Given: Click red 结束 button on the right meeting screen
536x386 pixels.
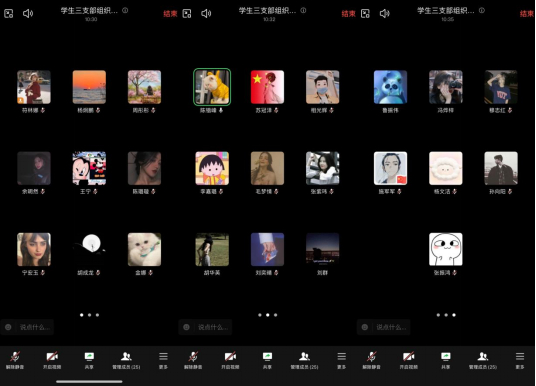Looking at the screenshot, I should (527, 14).
